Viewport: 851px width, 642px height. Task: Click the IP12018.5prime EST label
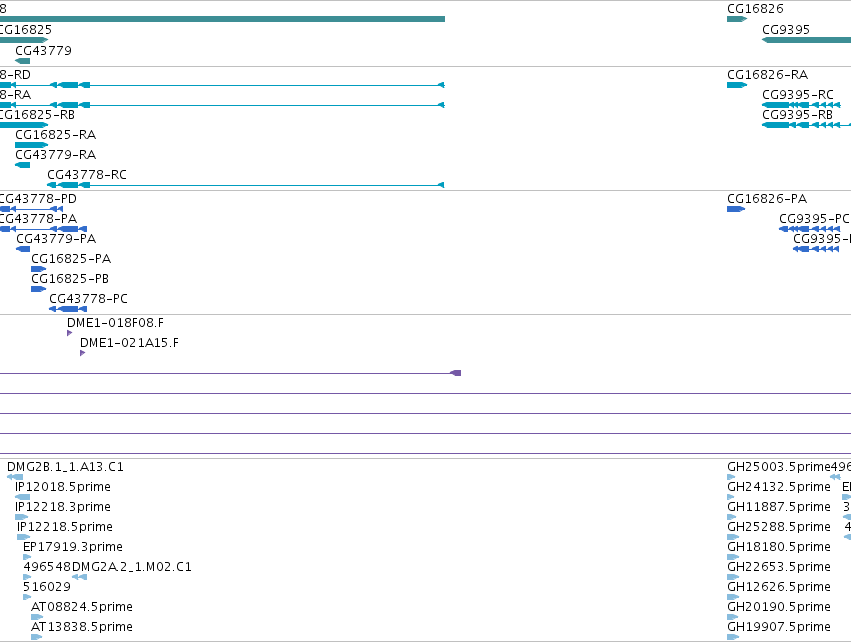click(63, 487)
